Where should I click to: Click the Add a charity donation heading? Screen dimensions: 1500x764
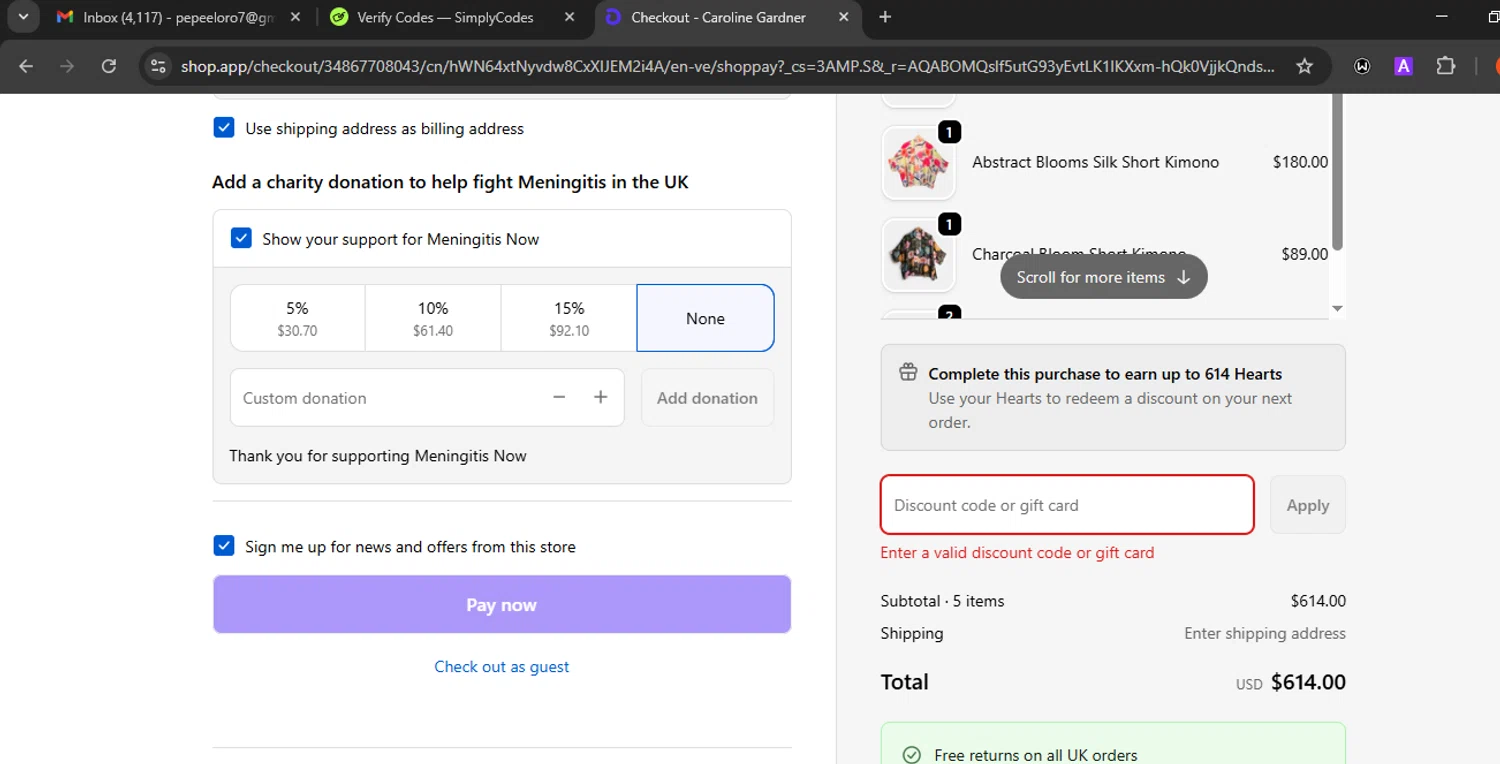(450, 182)
